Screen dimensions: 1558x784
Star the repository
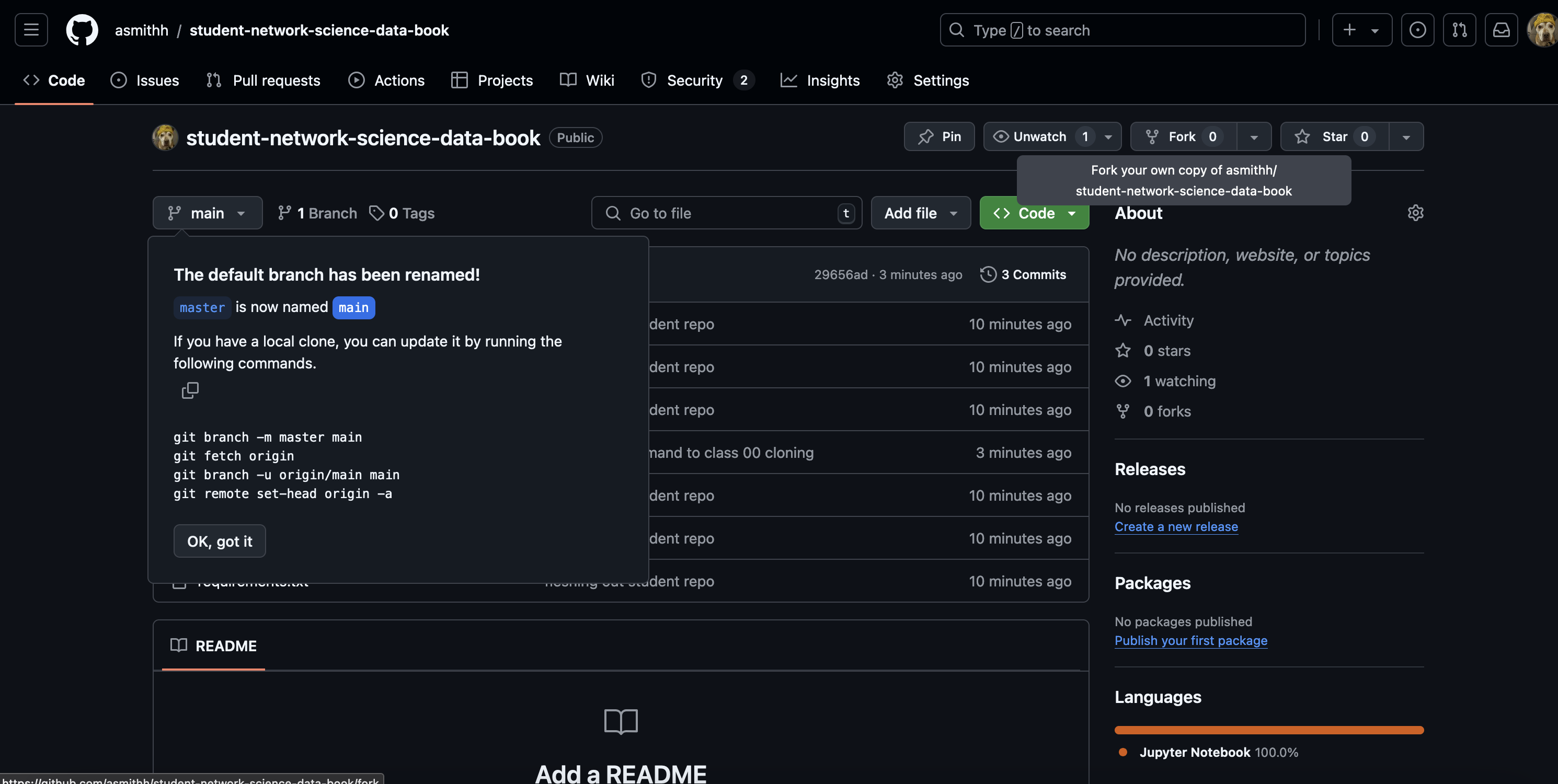pos(1334,136)
